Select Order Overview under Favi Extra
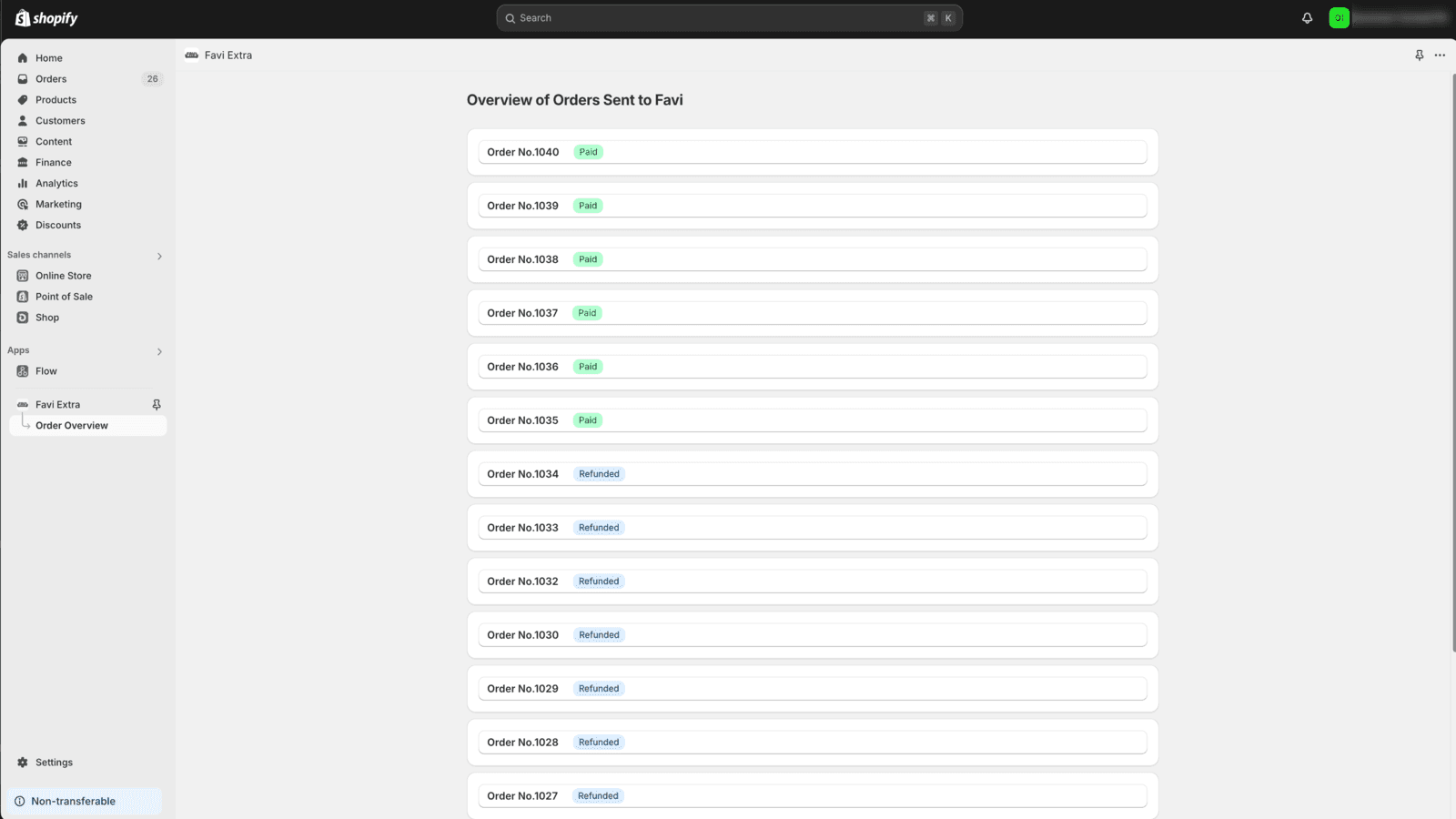The height and width of the screenshot is (819, 1456). (72, 426)
